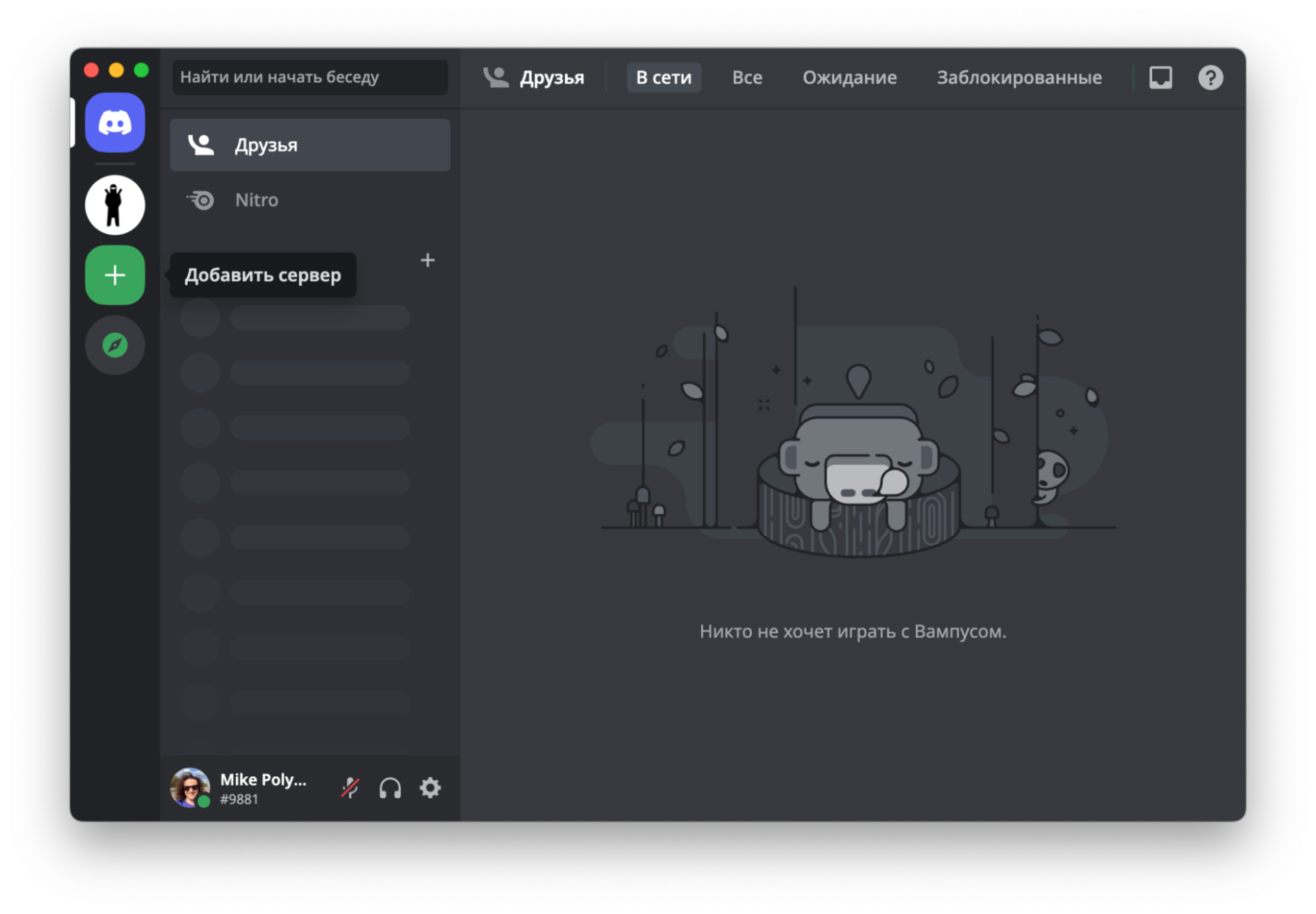Unmute the microphone
This screenshot has width=1316, height=914.
350,788
